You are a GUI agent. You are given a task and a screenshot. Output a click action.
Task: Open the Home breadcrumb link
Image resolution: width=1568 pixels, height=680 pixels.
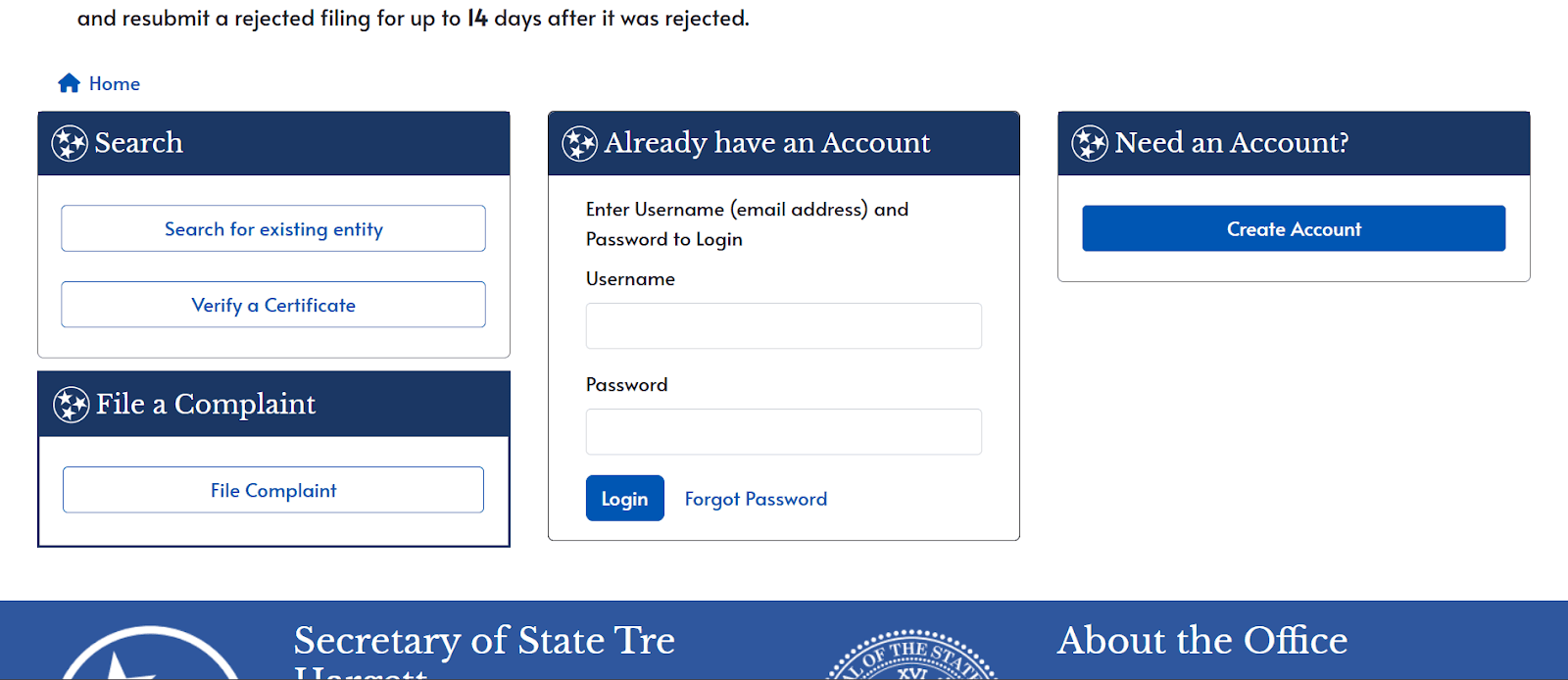115,84
